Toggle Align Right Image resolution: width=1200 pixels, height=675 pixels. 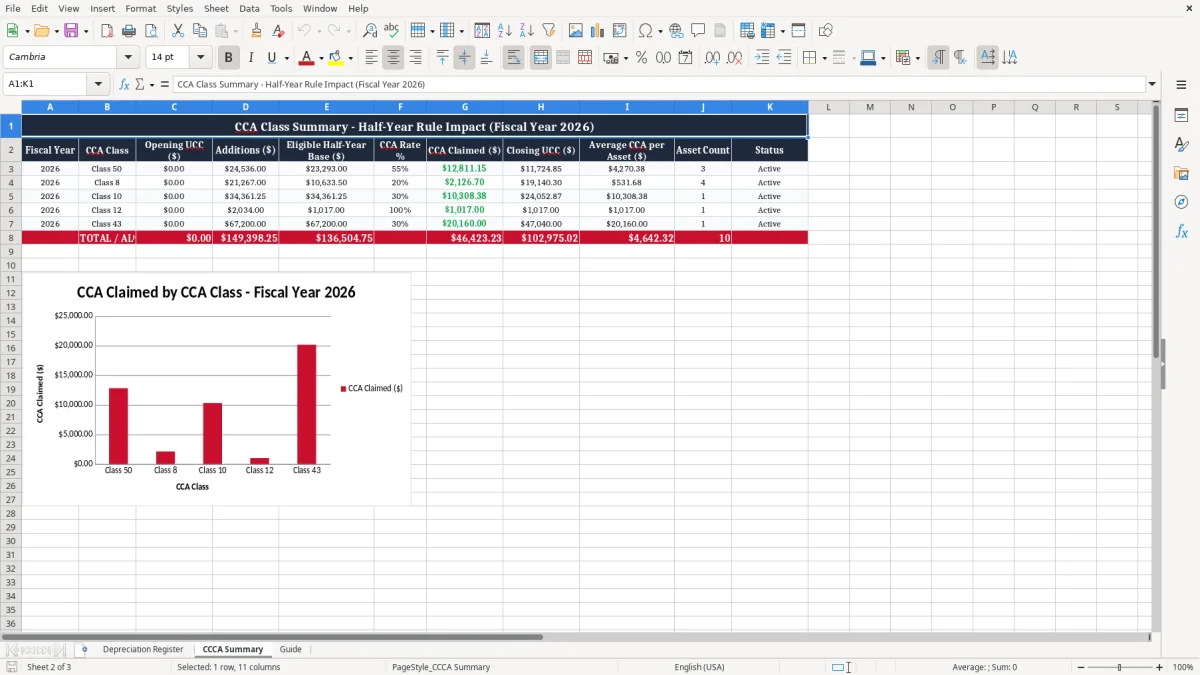[416, 58]
